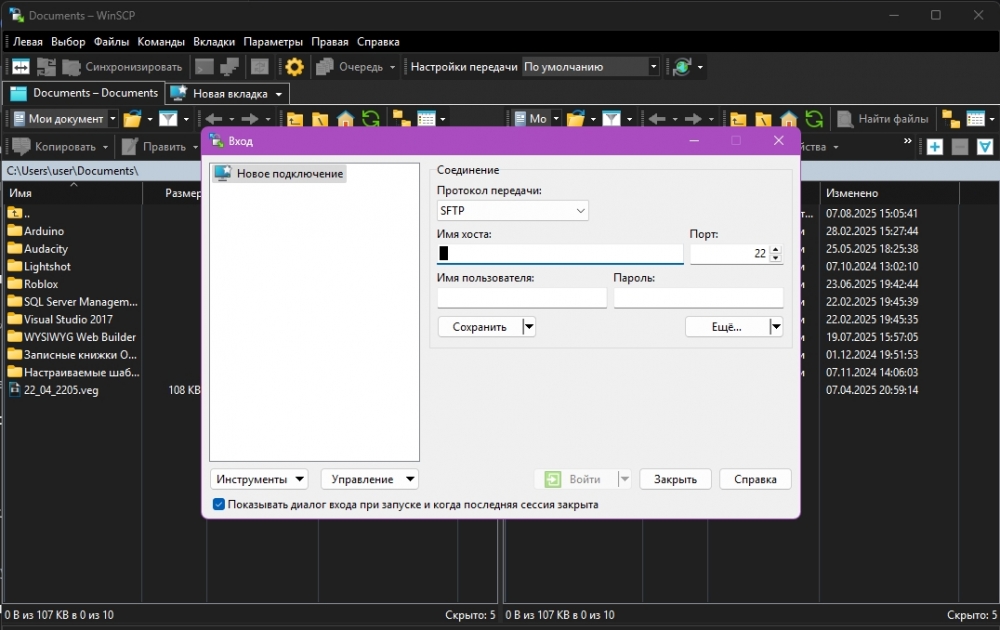Image resolution: width=1000 pixels, height=630 pixels.
Task: Click the Править toolbar button
Action: pos(154,147)
